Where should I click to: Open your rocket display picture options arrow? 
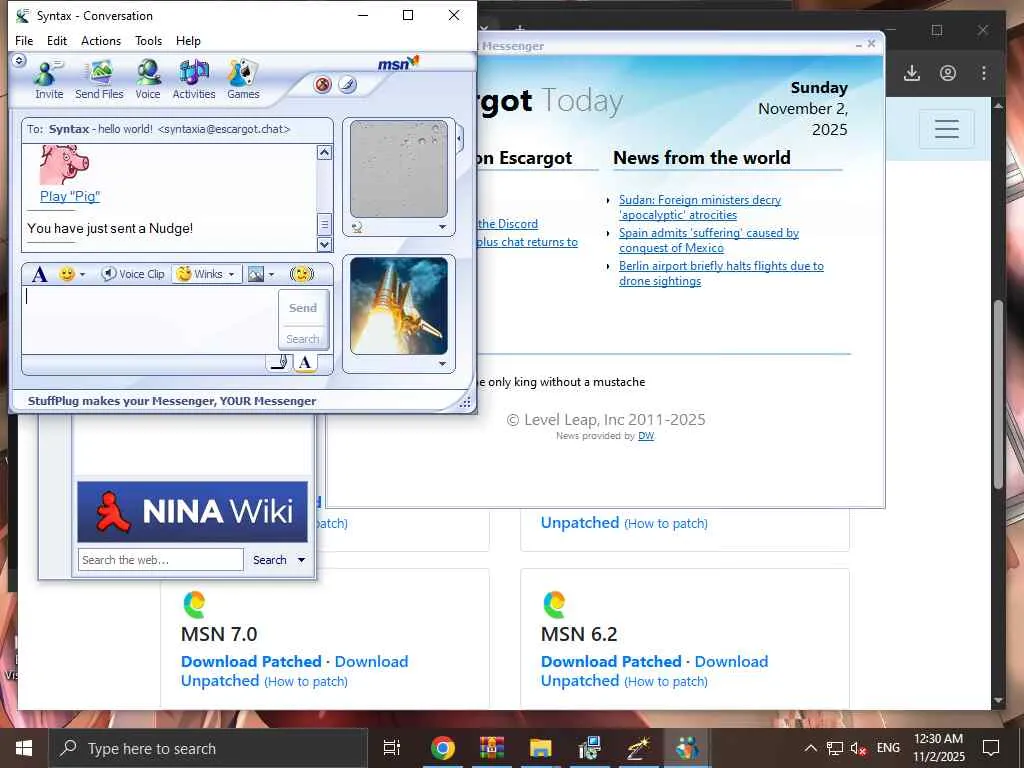[442, 364]
